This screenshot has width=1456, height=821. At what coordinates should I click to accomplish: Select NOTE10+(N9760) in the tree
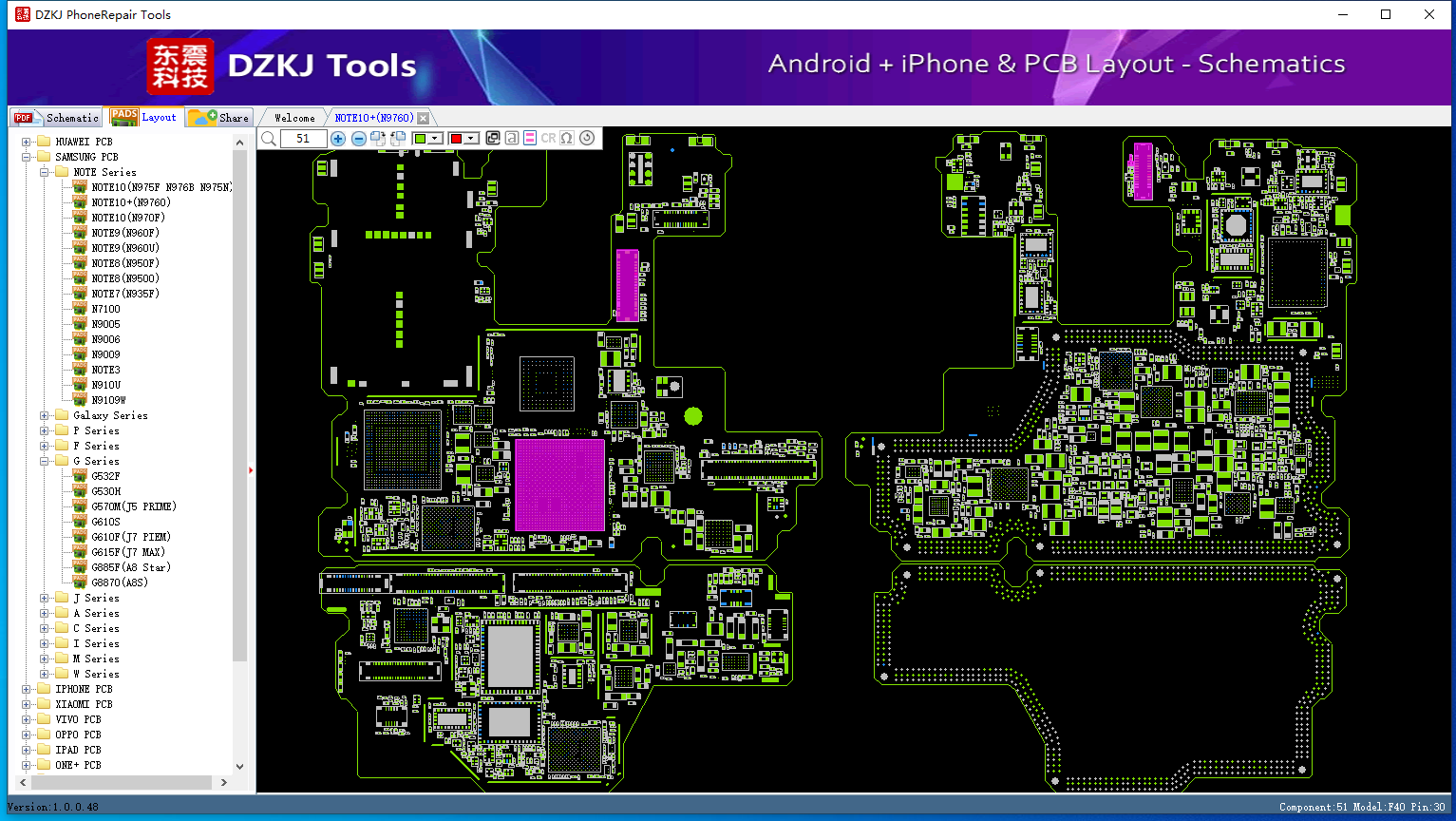[x=131, y=202]
